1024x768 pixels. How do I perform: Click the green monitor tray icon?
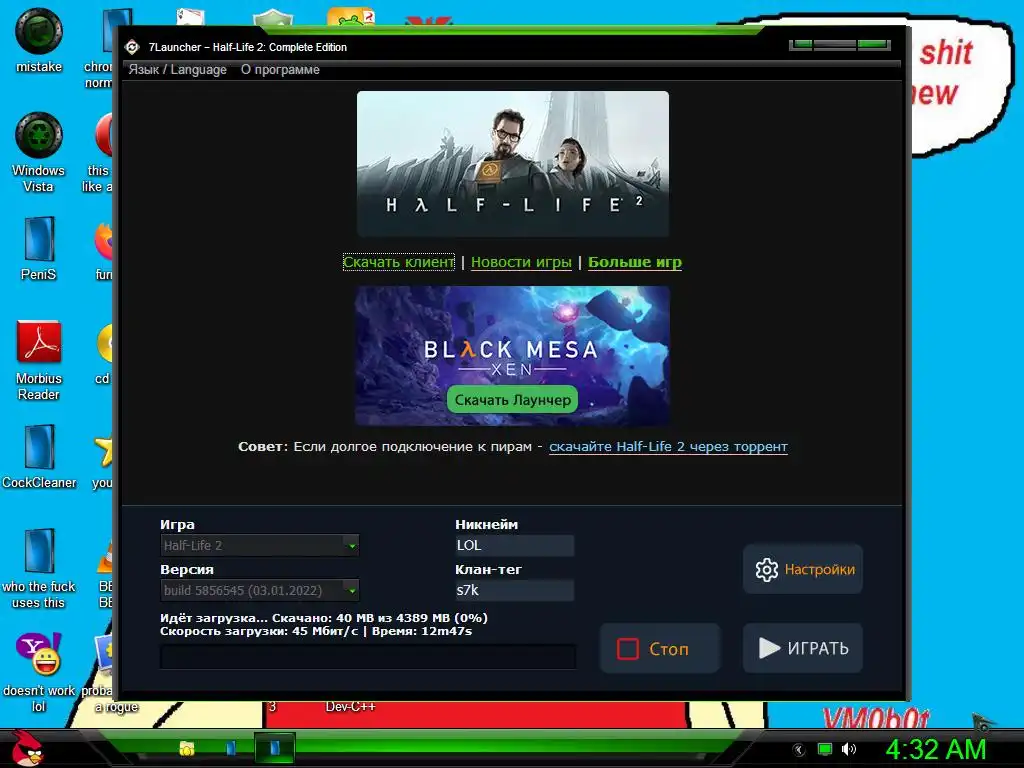coord(825,749)
